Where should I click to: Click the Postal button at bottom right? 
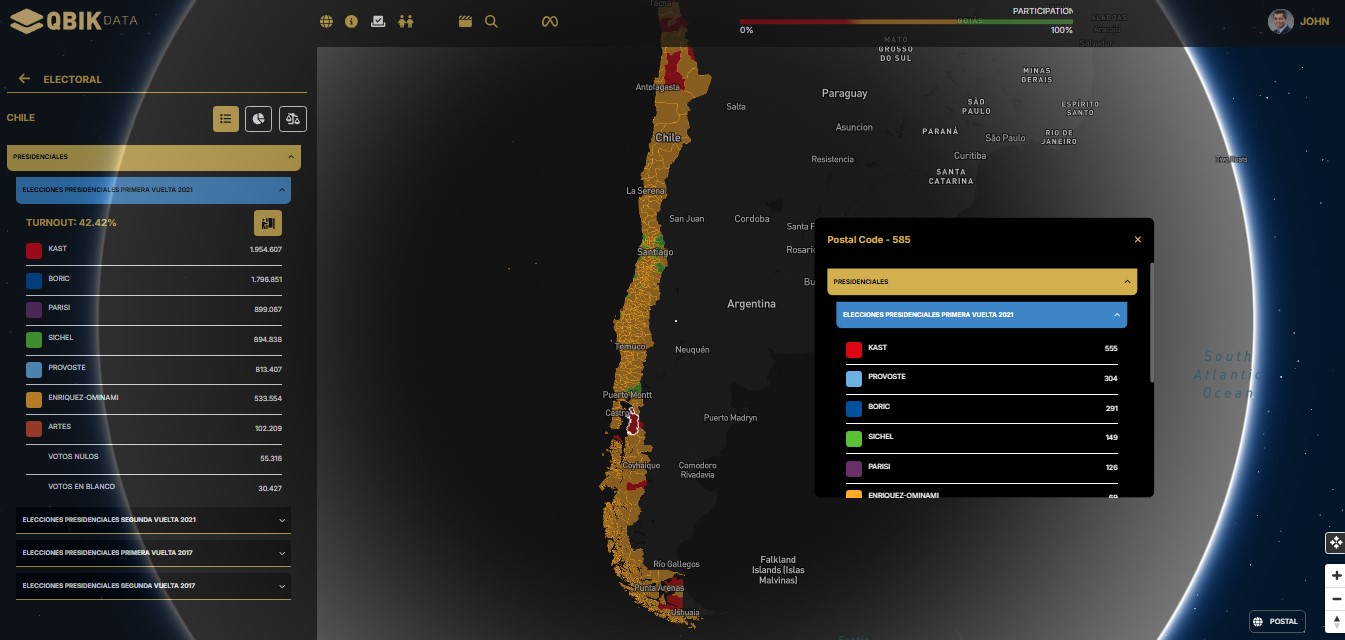click(1277, 621)
